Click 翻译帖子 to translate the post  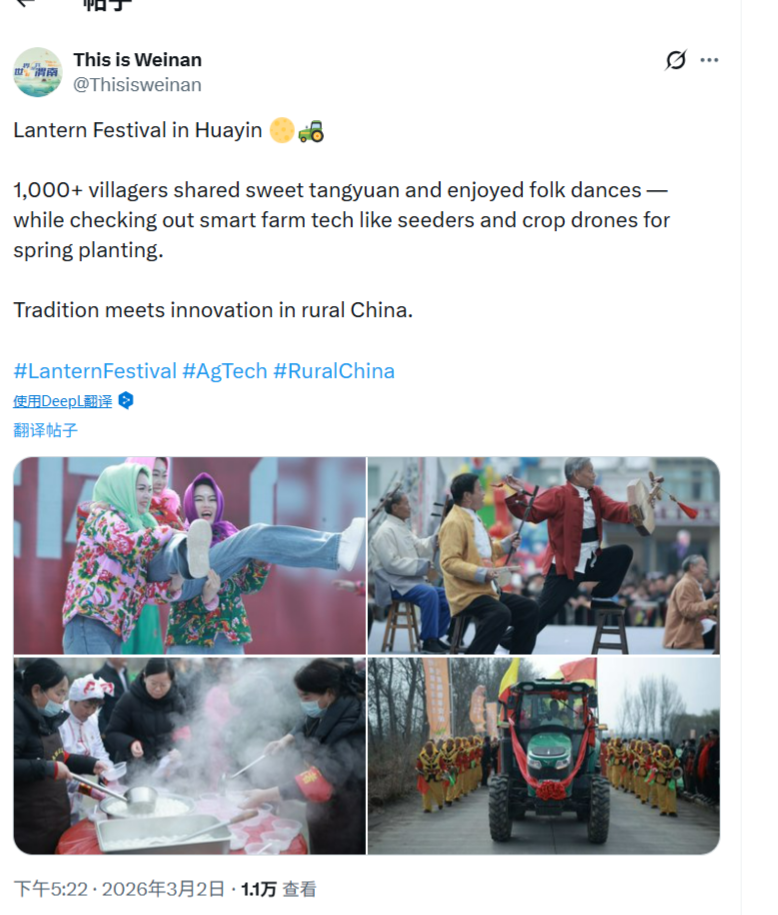pyautogui.click(x=46, y=431)
